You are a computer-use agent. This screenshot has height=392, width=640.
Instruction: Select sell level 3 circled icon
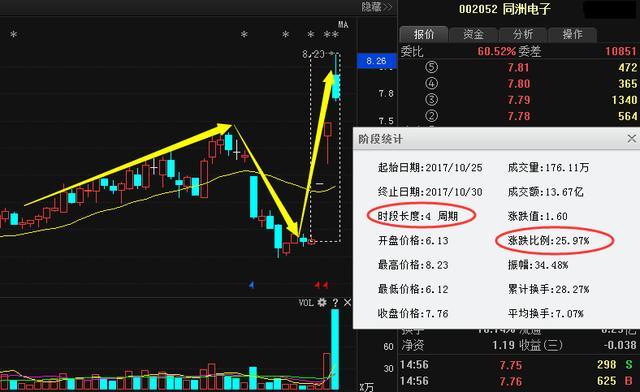pyautogui.click(x=431, y=100)
